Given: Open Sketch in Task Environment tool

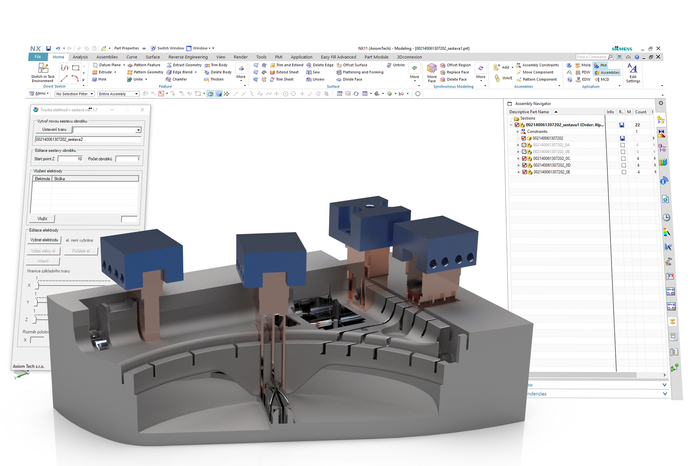Looking at the screenshot, I should [x=43, y=72].
